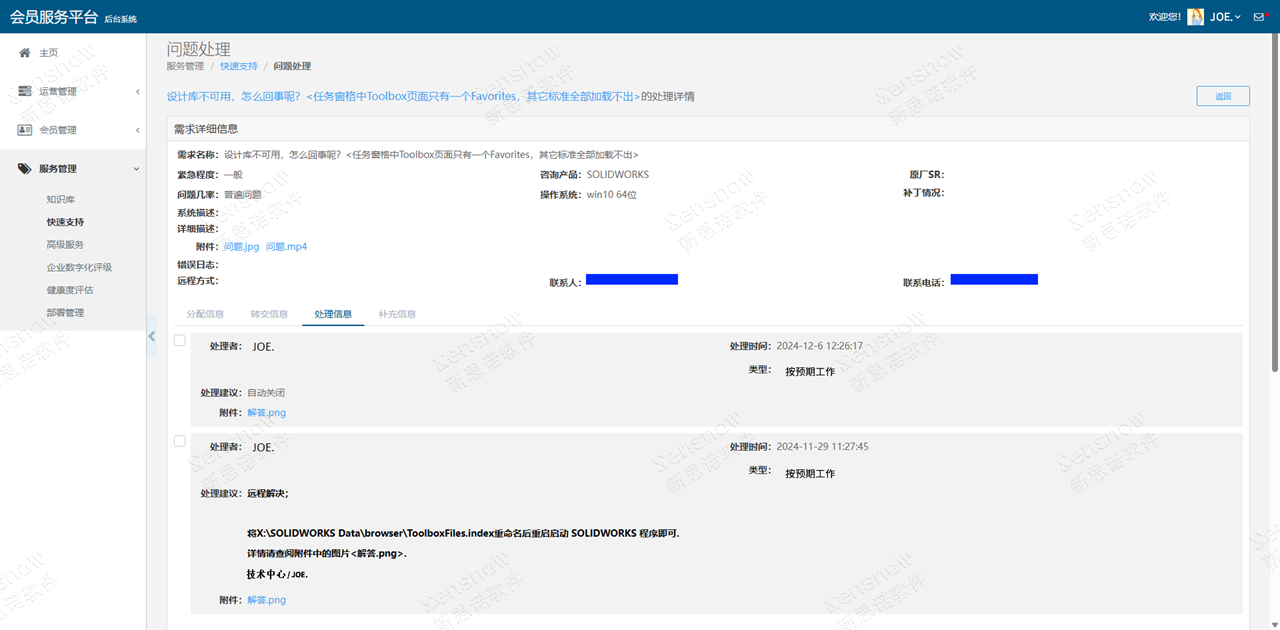Click the page vertical scrollbar
The width and height of the screenshot is (1280, 630).
pos(1274,200)
